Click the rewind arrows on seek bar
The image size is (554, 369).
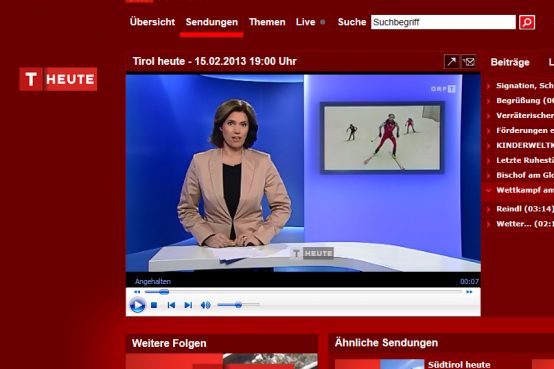[x=137, y=292]
